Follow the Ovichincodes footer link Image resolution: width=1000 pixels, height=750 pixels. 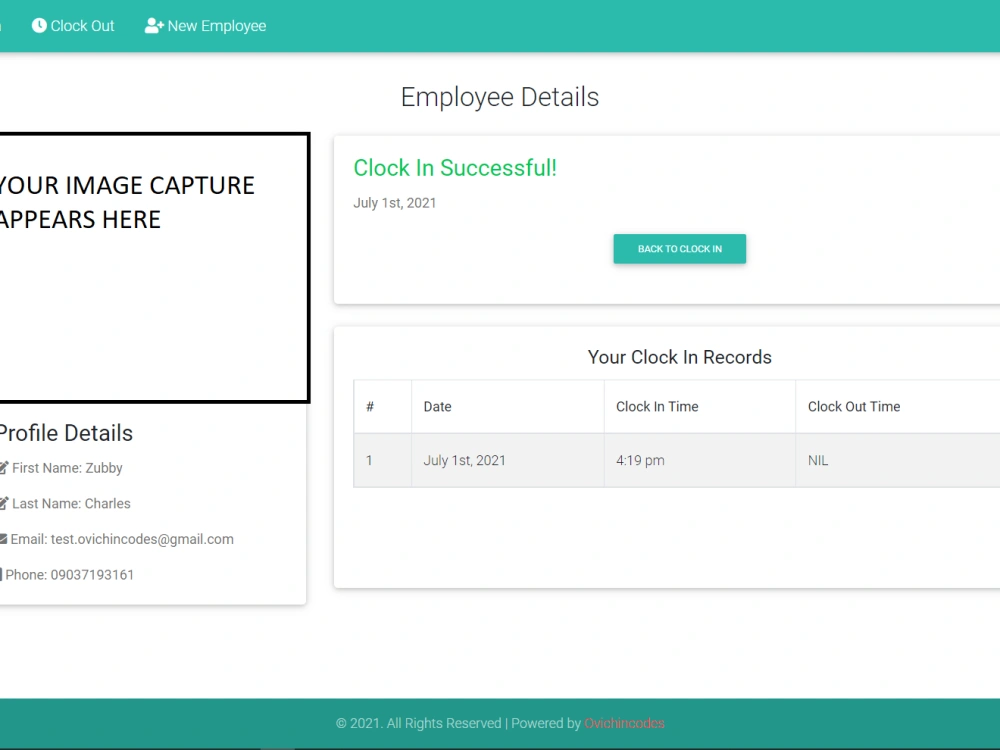624,723
